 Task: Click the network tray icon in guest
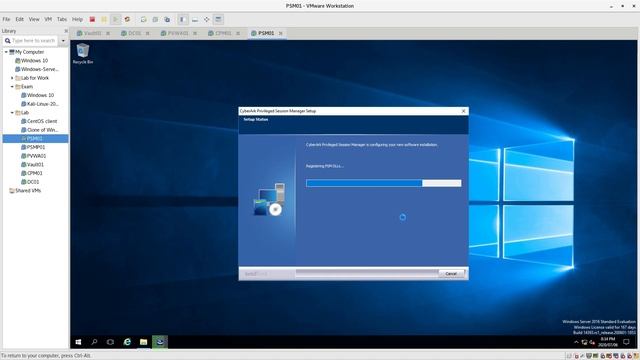584,342
